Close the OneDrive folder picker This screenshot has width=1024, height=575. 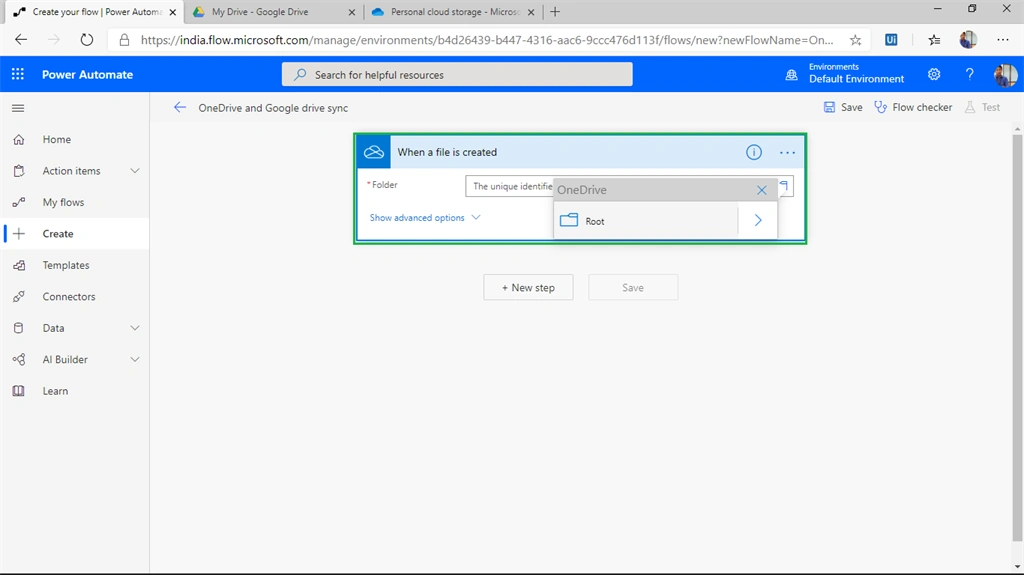tap(761, 190)
